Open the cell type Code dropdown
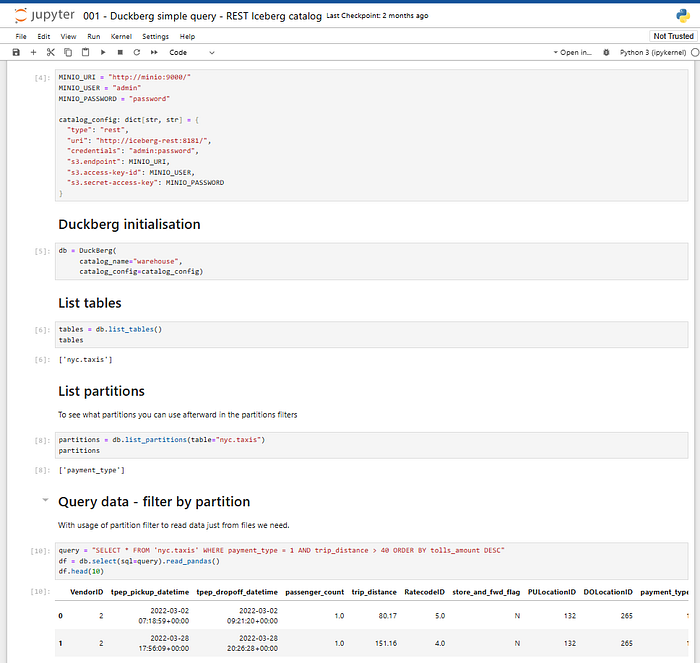700x663 pixels. click(x=192, y=52)
